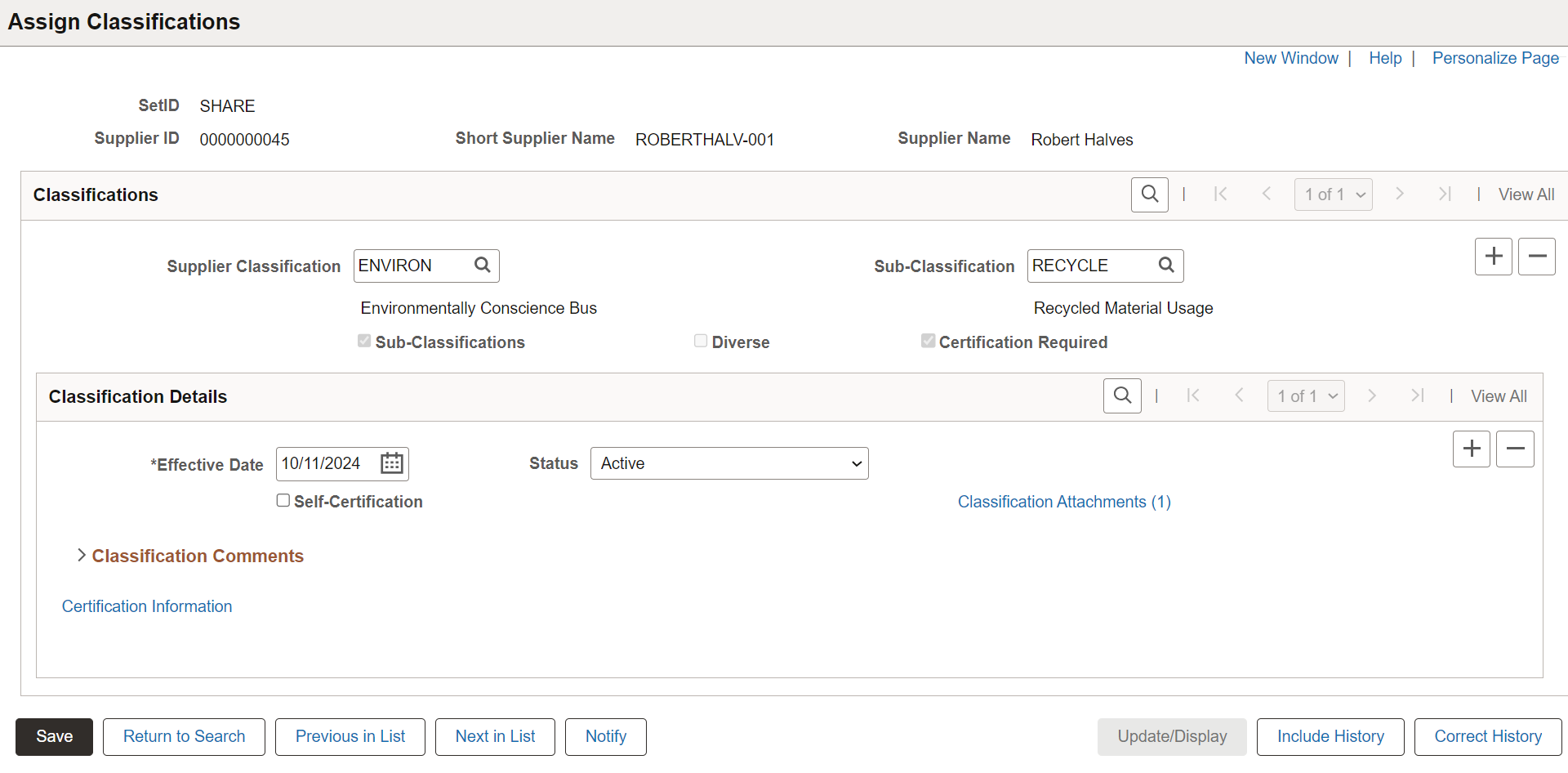Image resolution: width=1568 pixels, height=773 pixels.
Task: Toggle the Diverse checkbox
Action: pyautogui.click(x=700, y=341)
